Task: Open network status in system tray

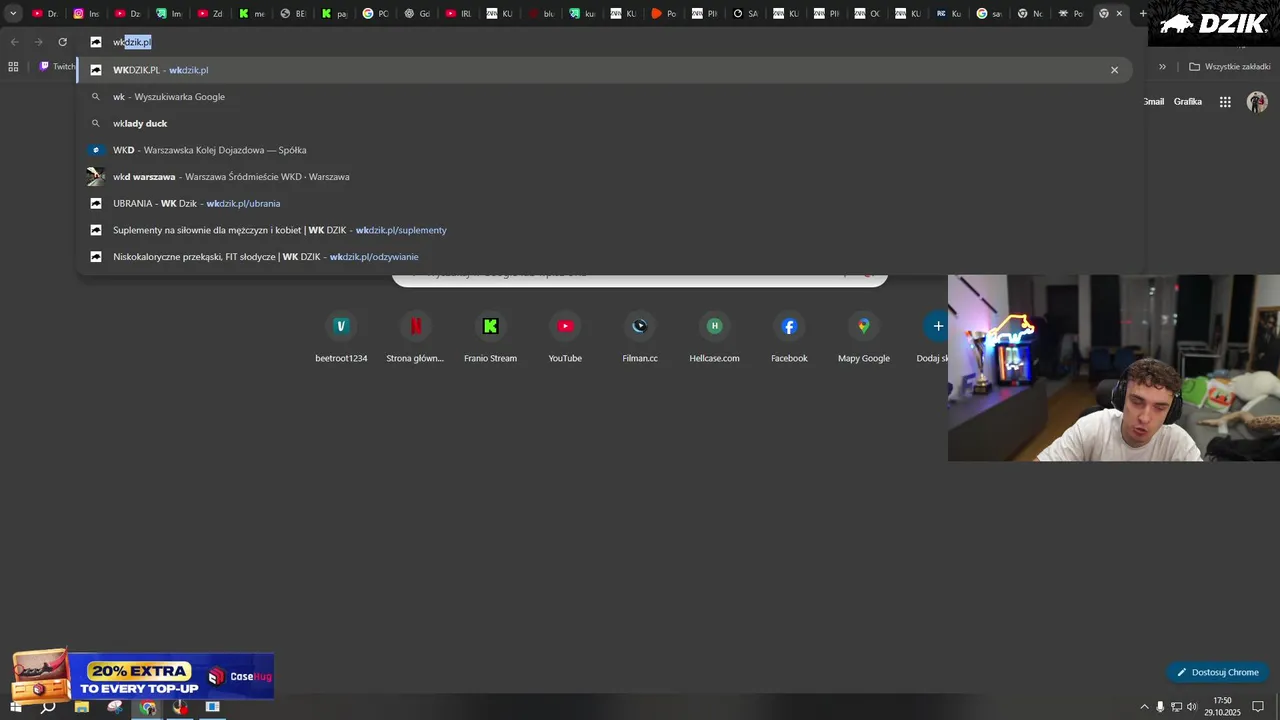Action: click(1176, 707)
